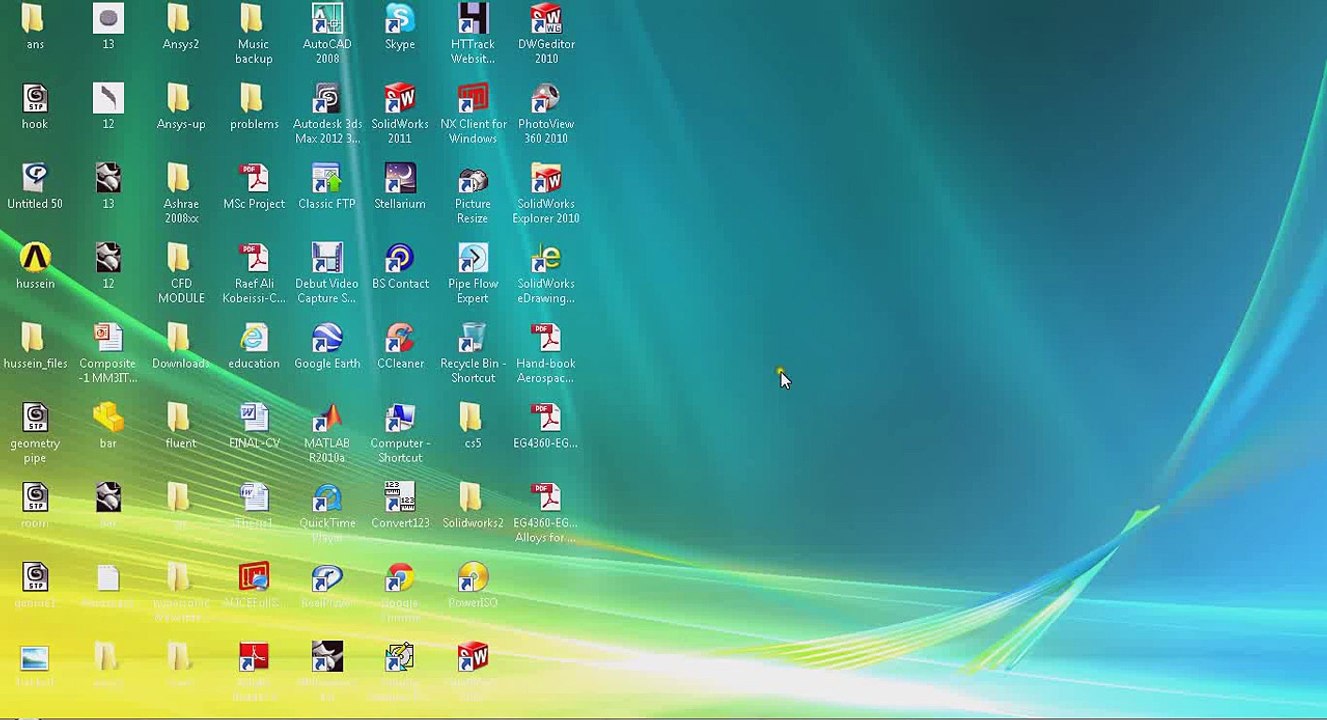Open the CFD MODULE folder
Screen dimensions: 1327x720
click(181, 259)
